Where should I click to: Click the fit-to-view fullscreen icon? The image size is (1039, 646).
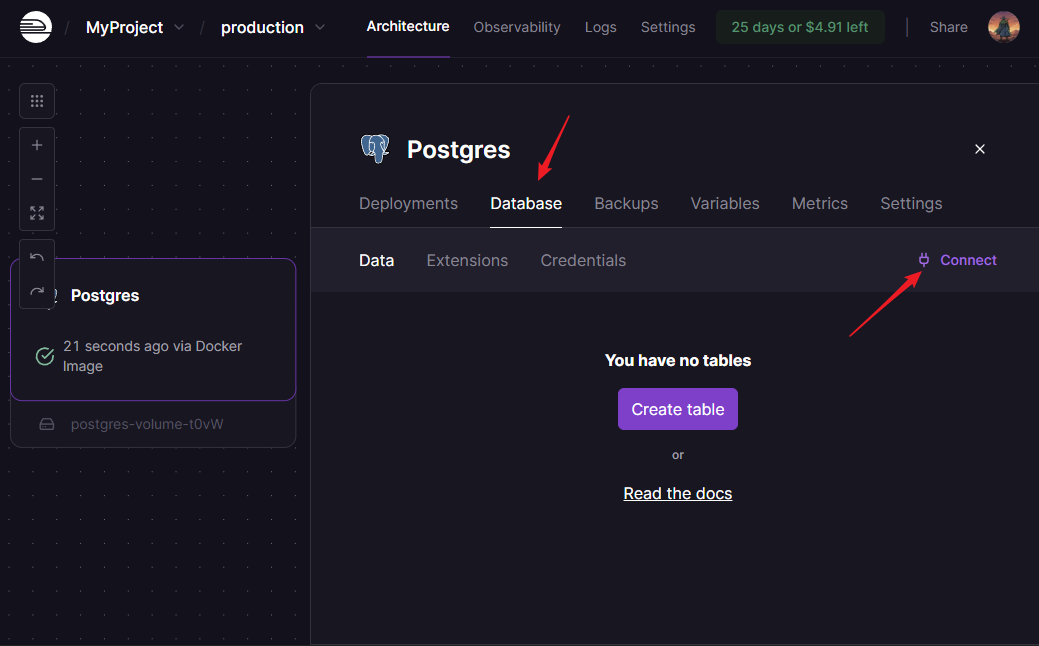(37, 213)
